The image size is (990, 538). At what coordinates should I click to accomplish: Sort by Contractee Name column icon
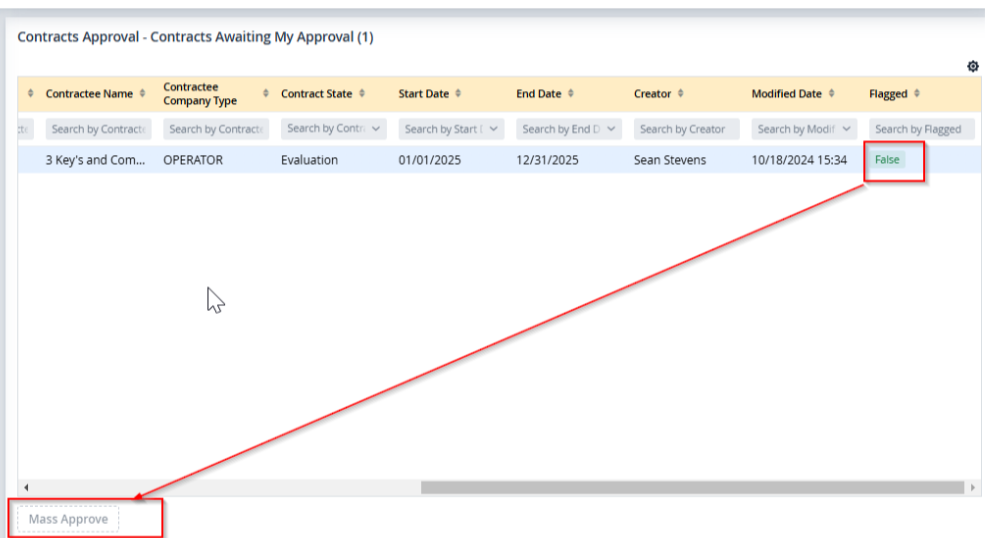click(142, 94)
